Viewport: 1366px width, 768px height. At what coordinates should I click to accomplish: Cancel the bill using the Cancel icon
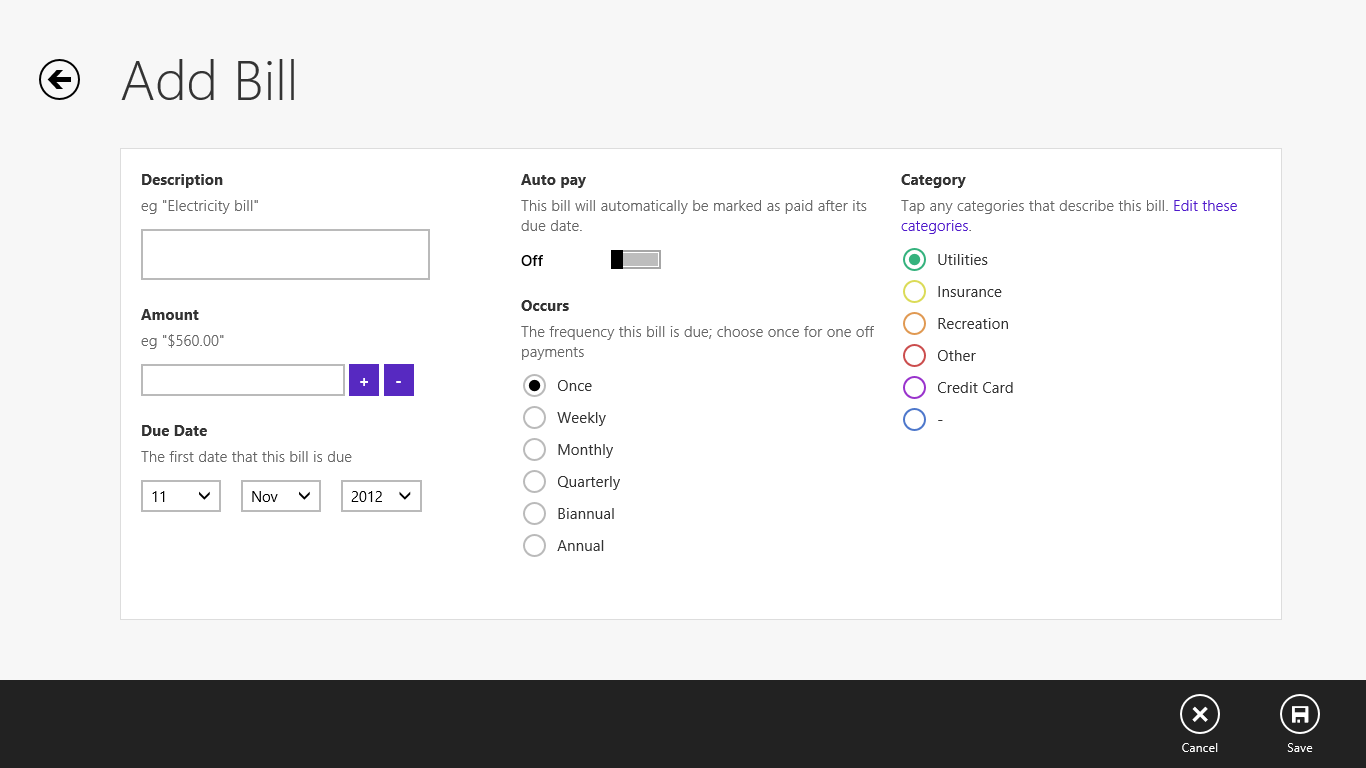coord(1199,714)
